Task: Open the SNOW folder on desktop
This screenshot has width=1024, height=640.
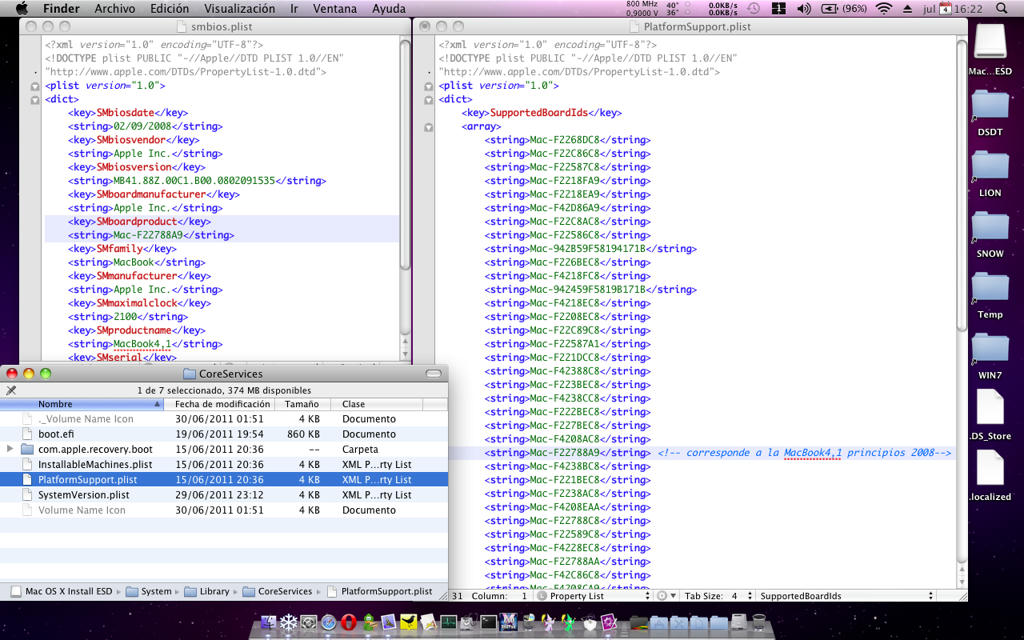Action: [x=990, y=235]
